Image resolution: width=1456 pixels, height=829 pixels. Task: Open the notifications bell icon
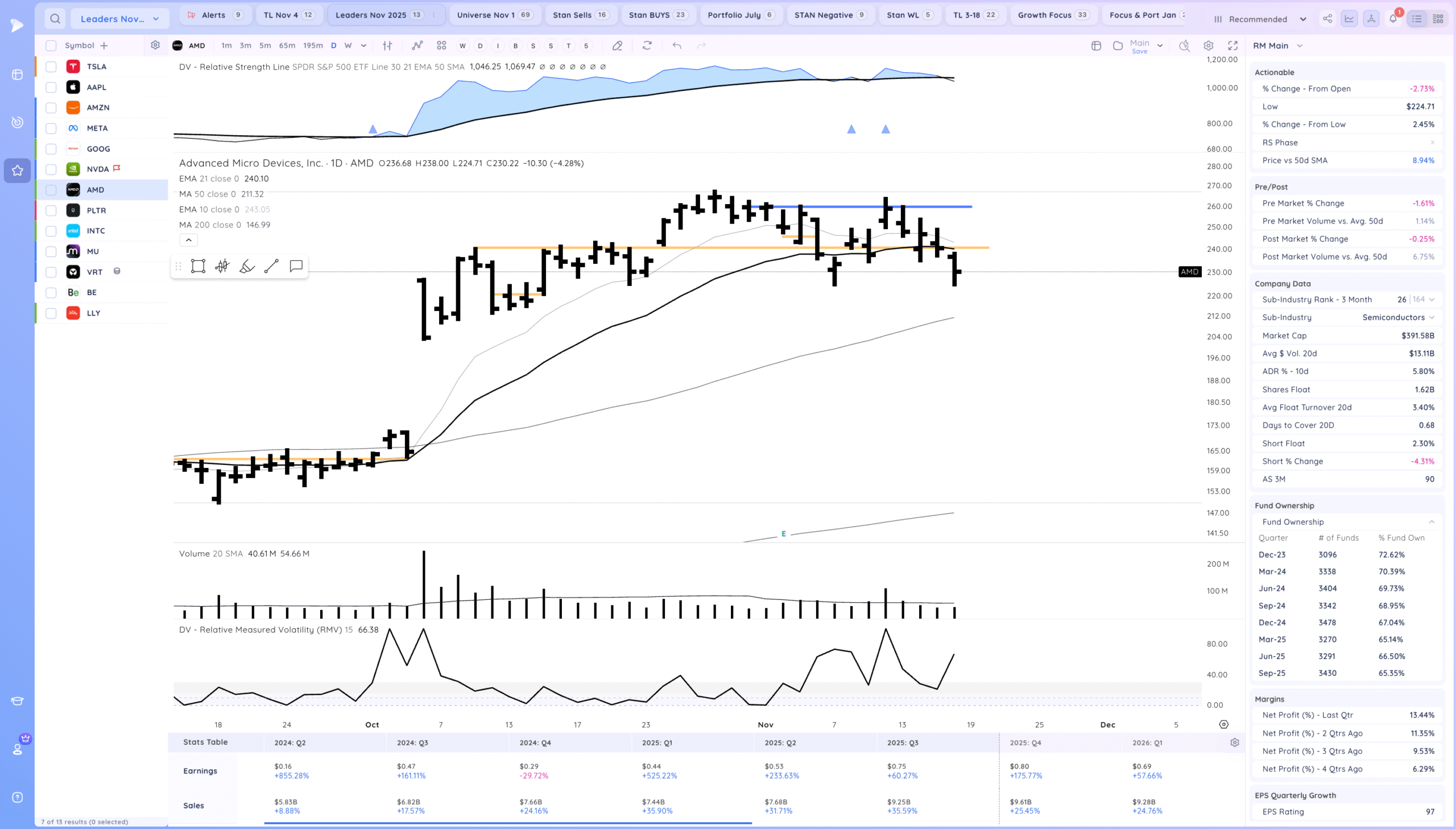tap(1393, 19)
